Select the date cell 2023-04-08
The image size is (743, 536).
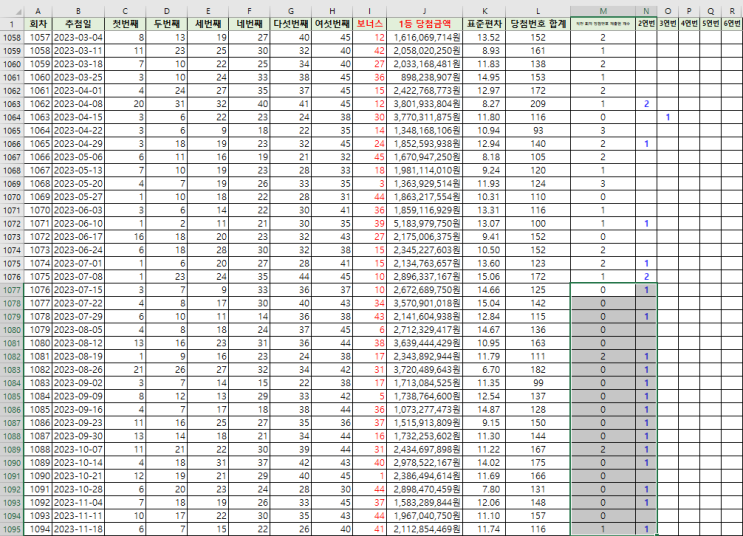tap(78, 104)
